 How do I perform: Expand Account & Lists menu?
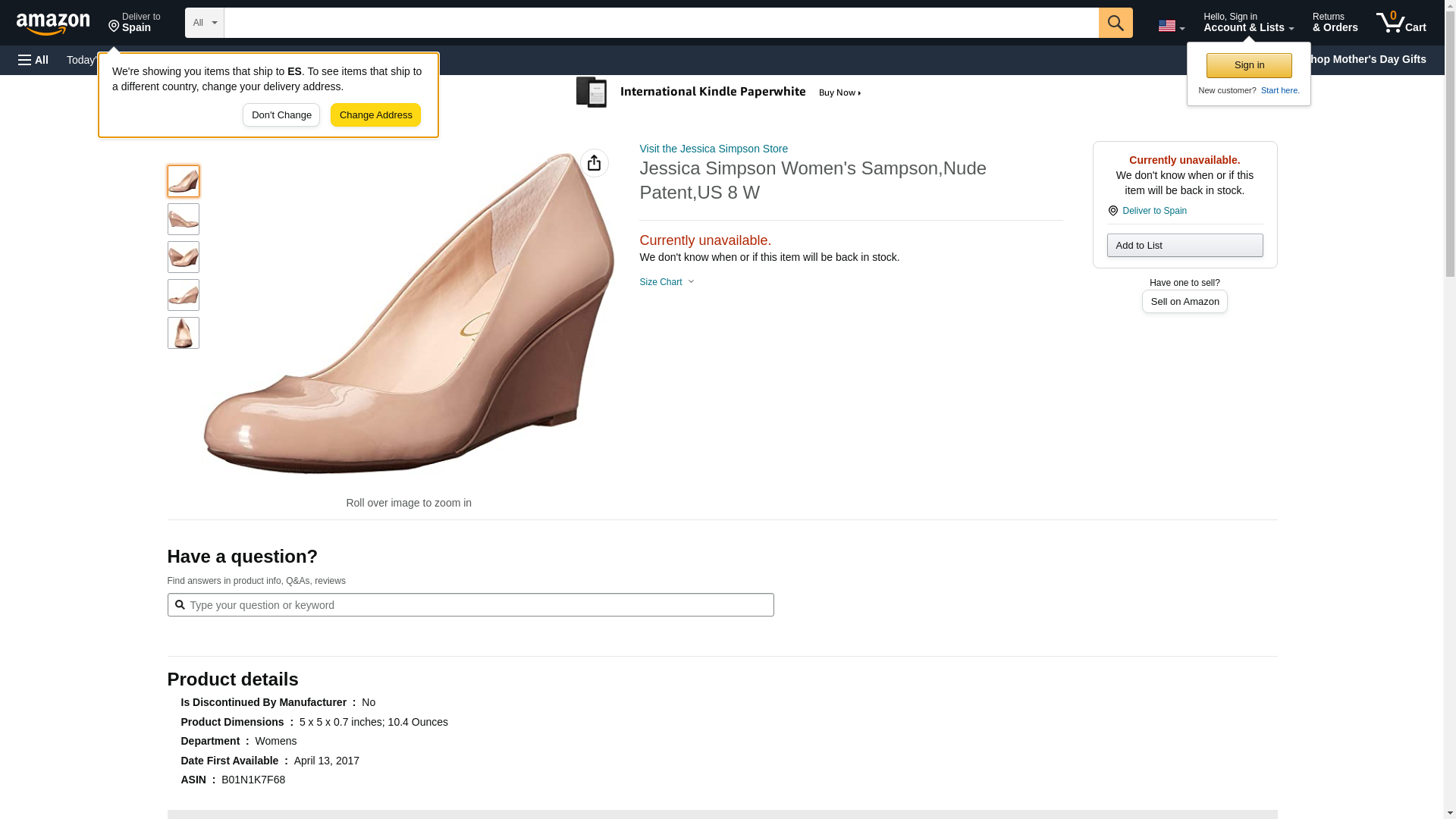coord(1247,23)
